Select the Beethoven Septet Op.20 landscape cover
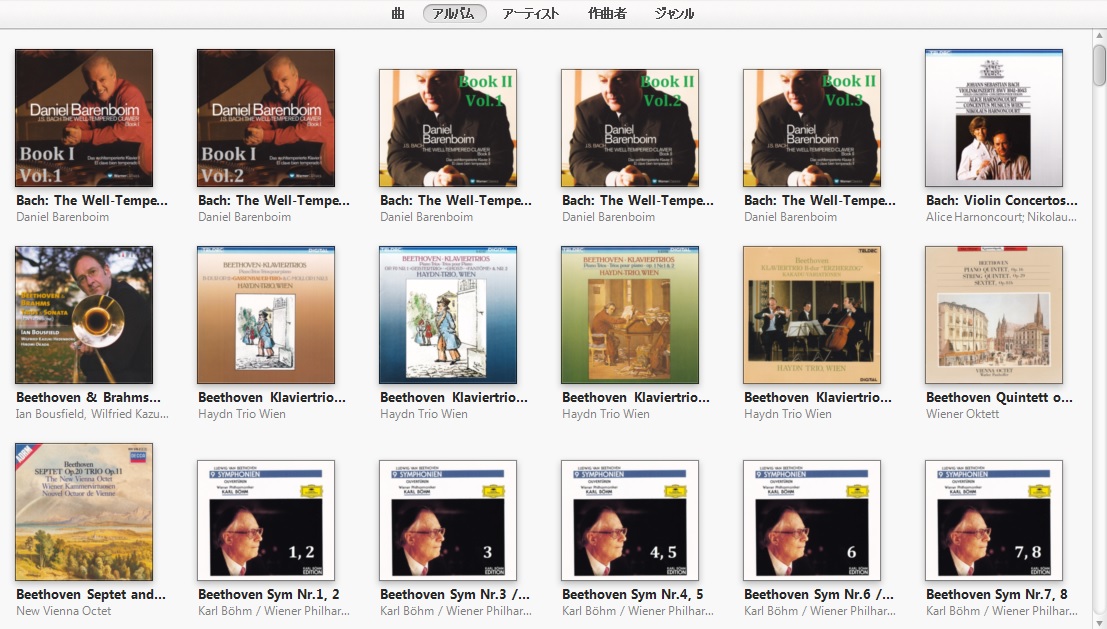1107x629 pixels. (x=84, y=512)
